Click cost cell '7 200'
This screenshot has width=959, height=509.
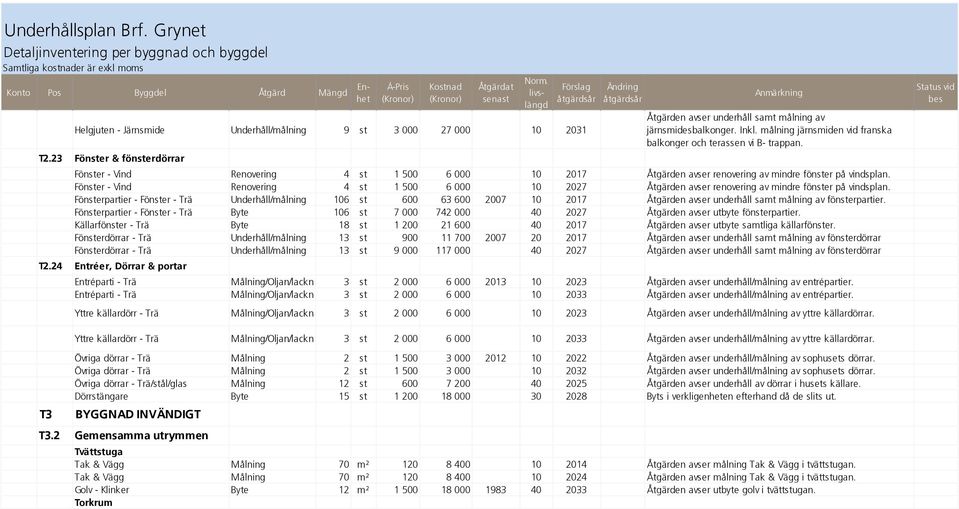click(x=458, y=384)
